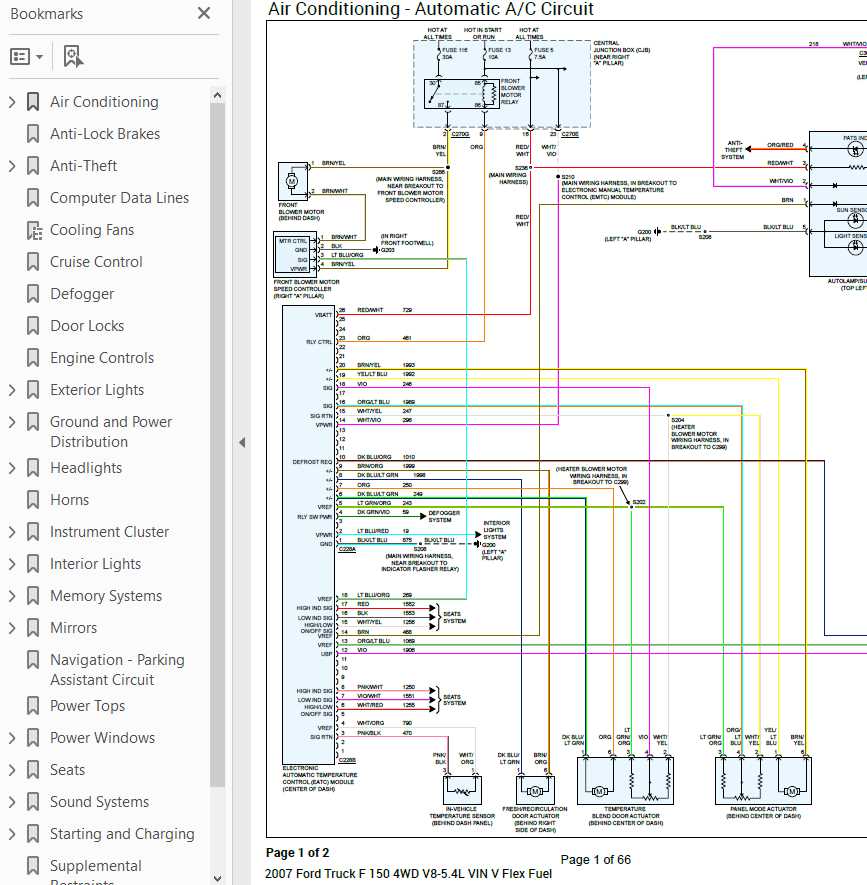867x885 pixels.
Task: Open the Door Locks bookmark
Action: pyautogui.click(x=87, y=326)
